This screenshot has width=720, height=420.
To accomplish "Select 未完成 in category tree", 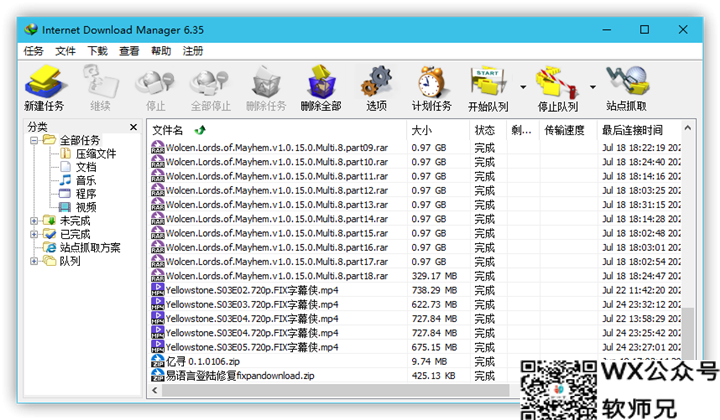I will click(75, 221).
